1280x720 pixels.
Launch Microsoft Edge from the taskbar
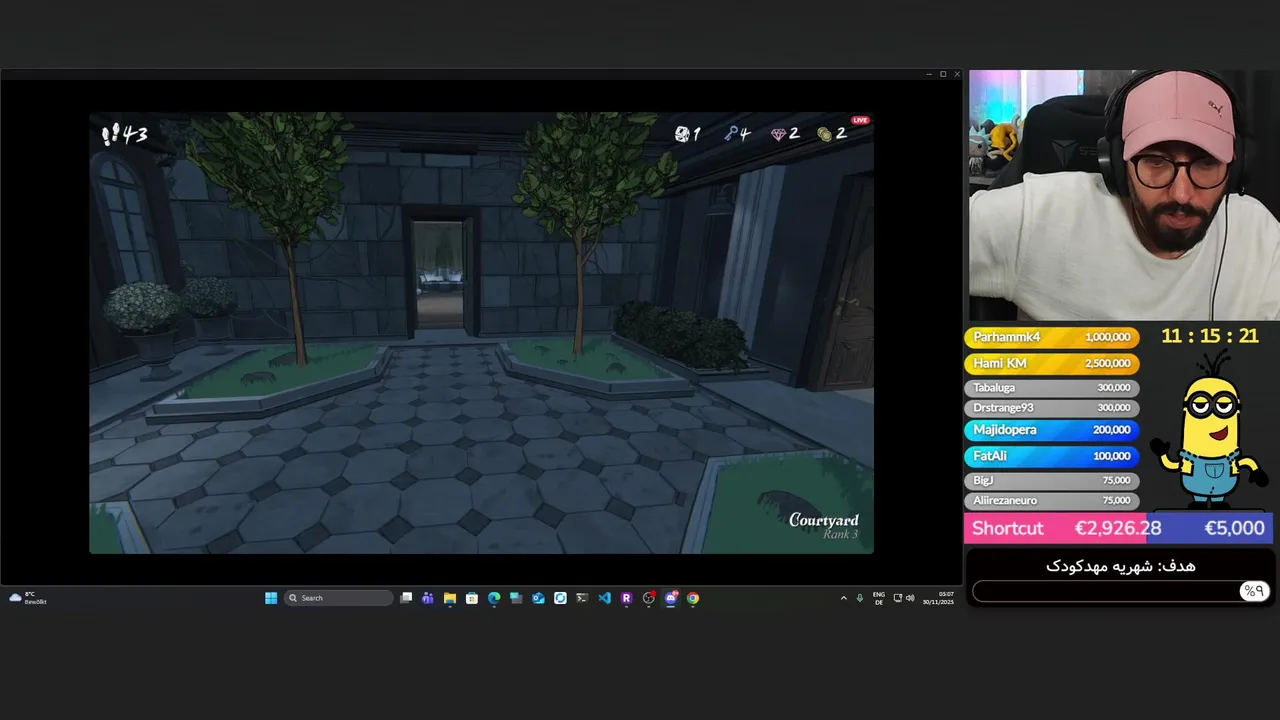pyautogui.click(x=494, y=598)
